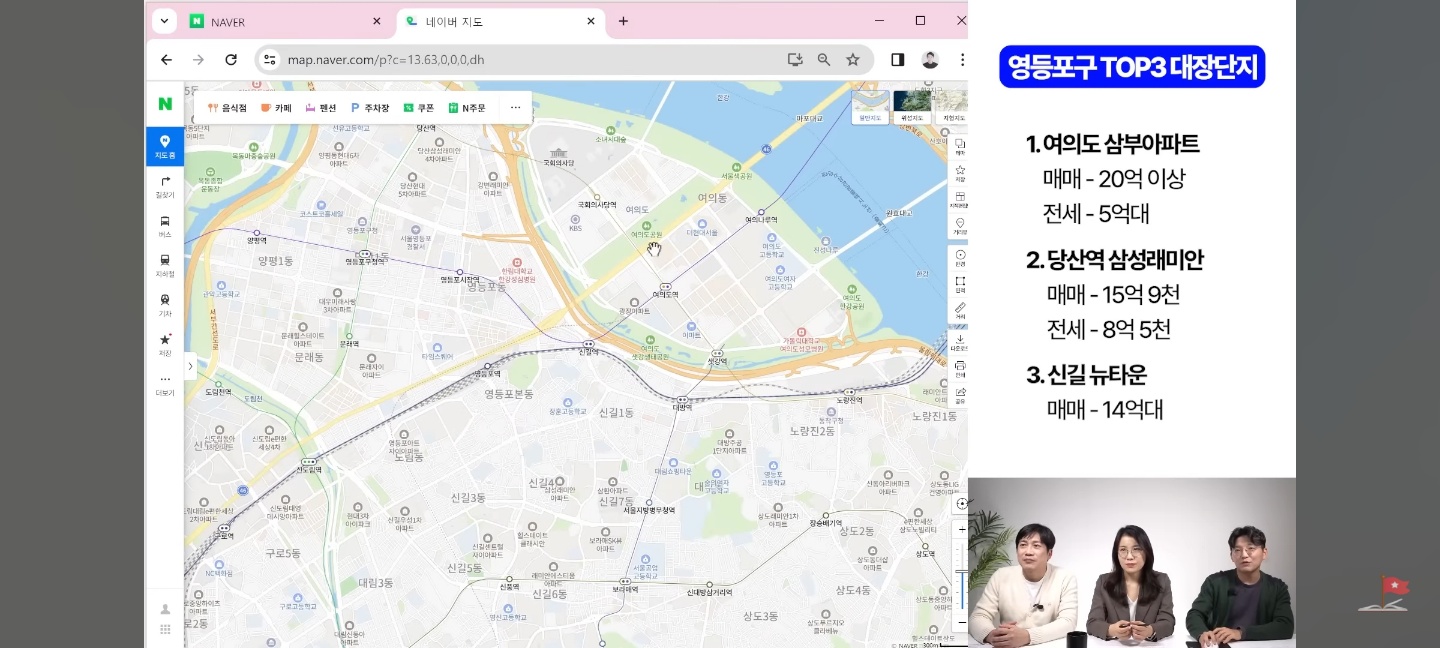Toggle the 저장 star layer on right toolbar
1440x648 pixels.
(x=960, y=173)
